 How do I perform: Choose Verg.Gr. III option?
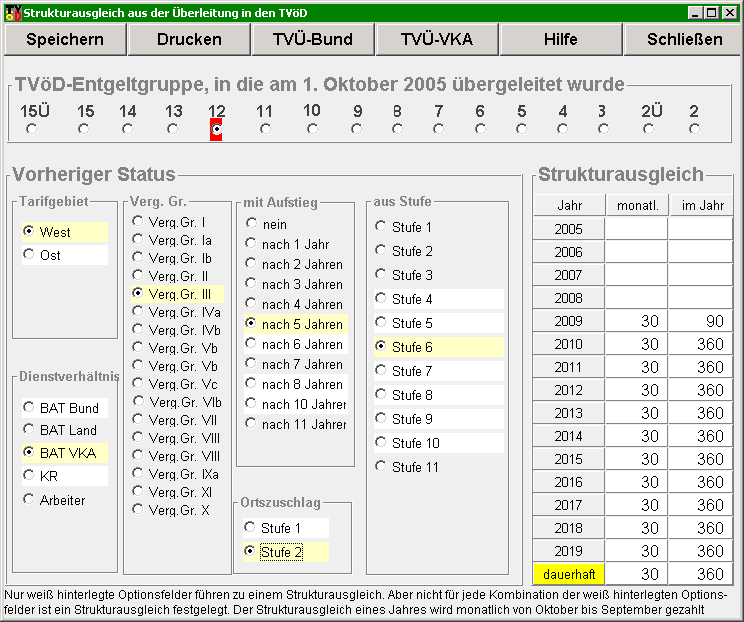click(x=177, y=294)
